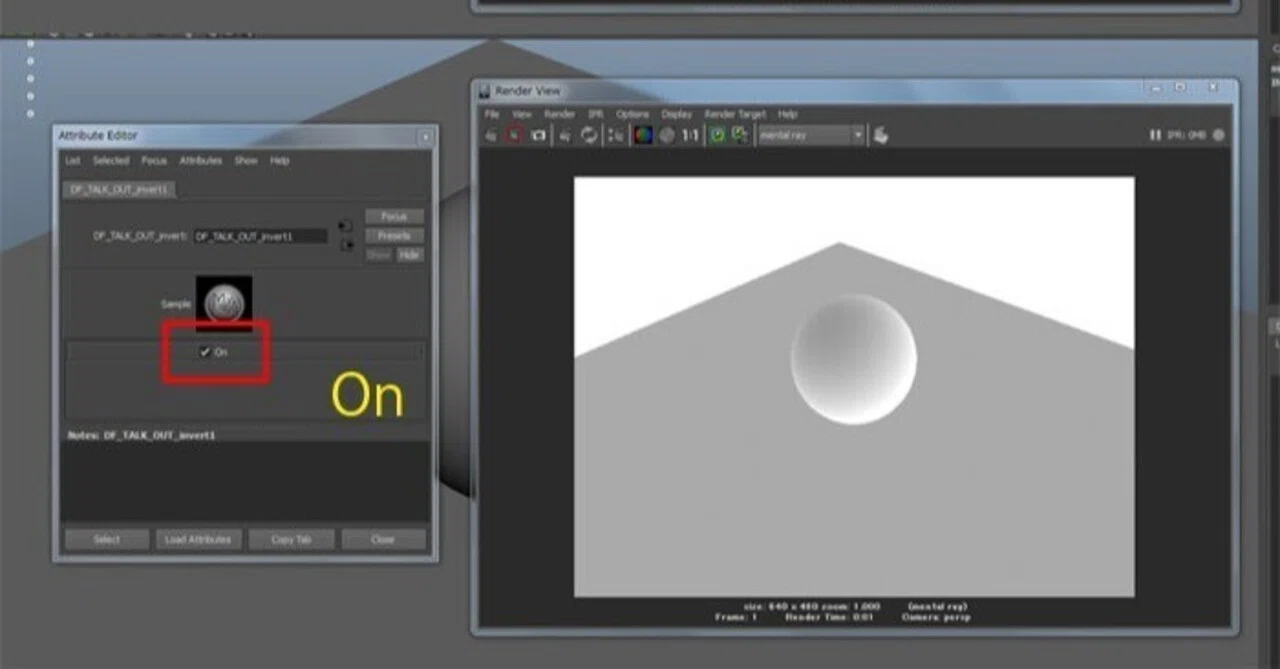This screenshot has width=1280, height=669.
Task: Open Show menu in Attribute Editor
Action: click(x=246, y=160)
